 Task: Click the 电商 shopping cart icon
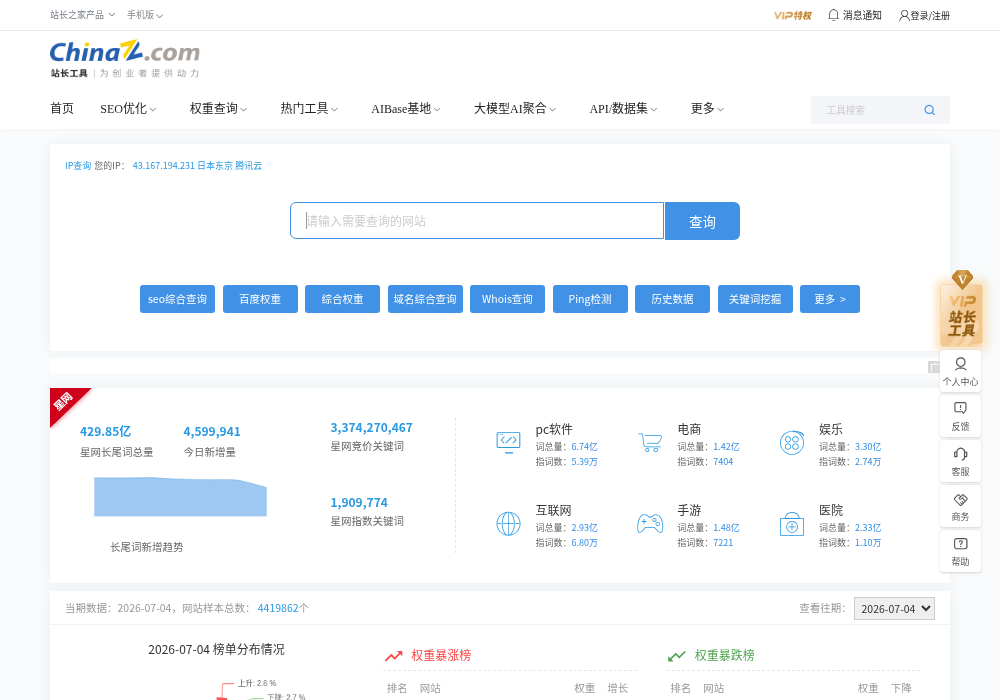click(650, 442)
